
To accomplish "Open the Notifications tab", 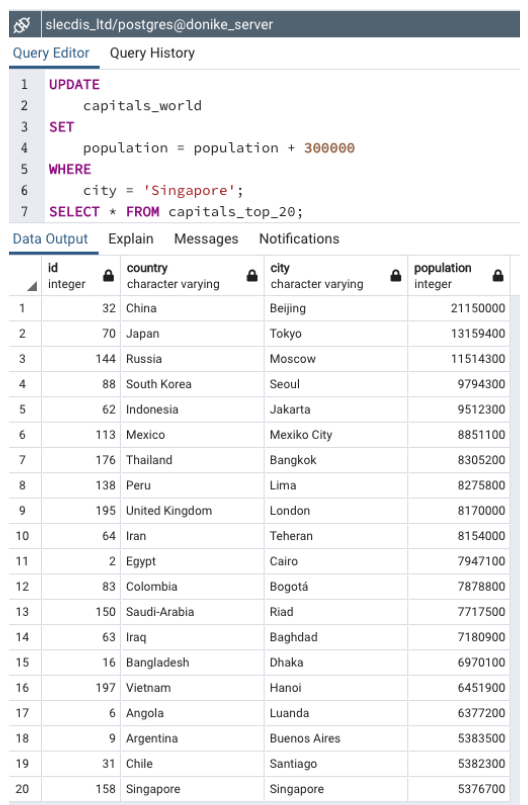I will coord(299,239).
